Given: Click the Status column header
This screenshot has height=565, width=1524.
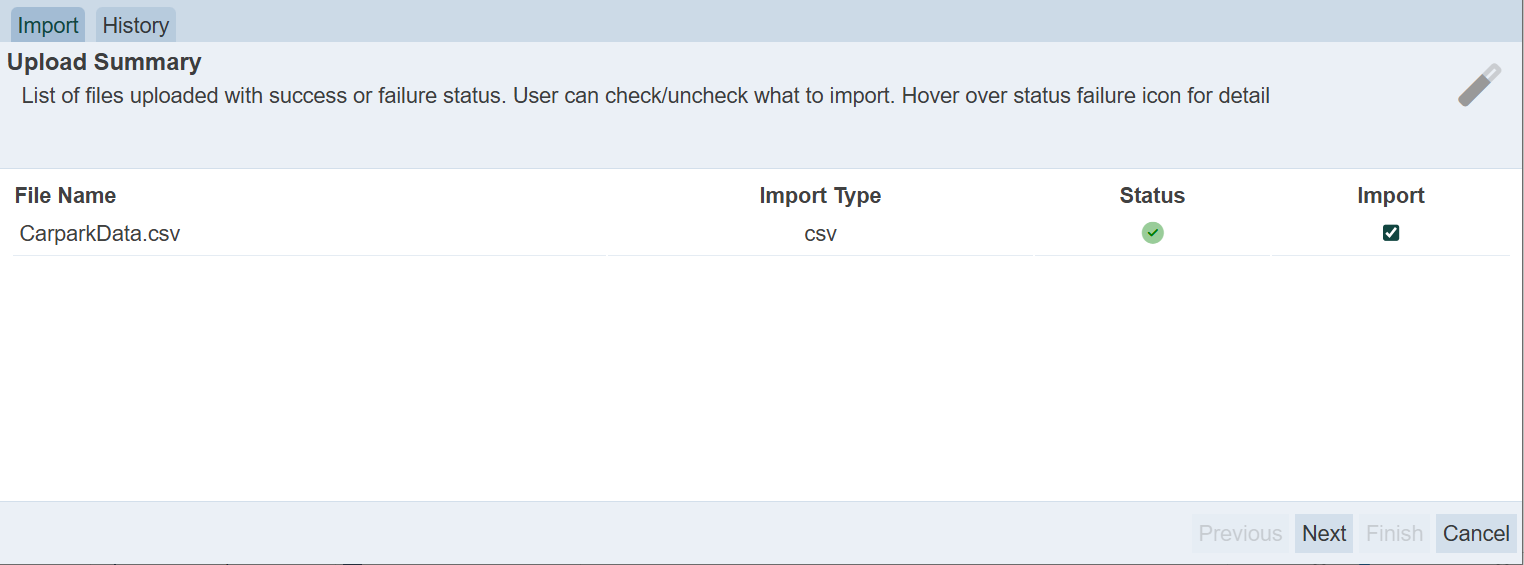Looking at the screenshot, I should (x=1152, y=195).
